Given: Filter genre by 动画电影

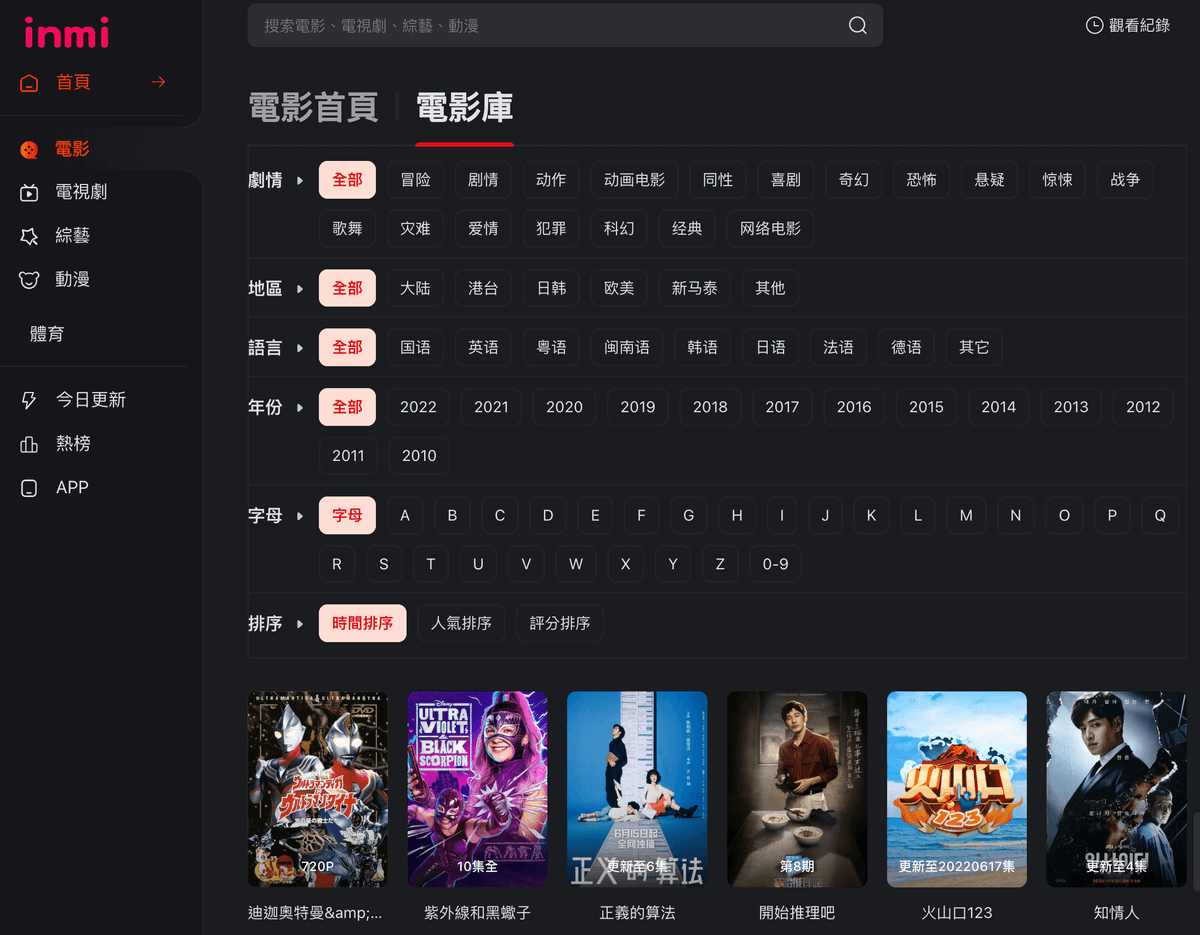Looking at the screenshot, I should tap(634, 180).
